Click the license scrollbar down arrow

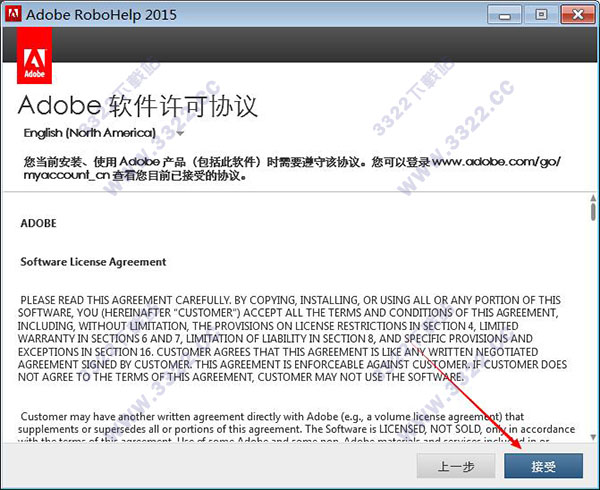pos(593,437)
